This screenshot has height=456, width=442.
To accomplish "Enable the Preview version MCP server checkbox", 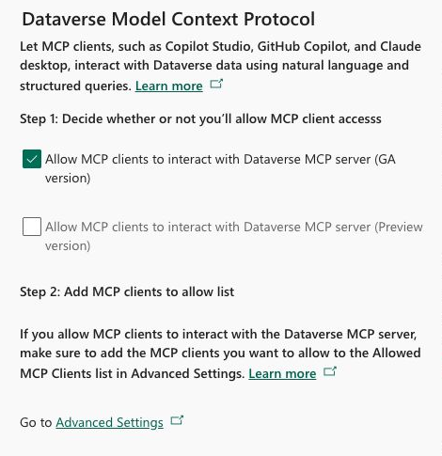I will (x=32, y=226).
